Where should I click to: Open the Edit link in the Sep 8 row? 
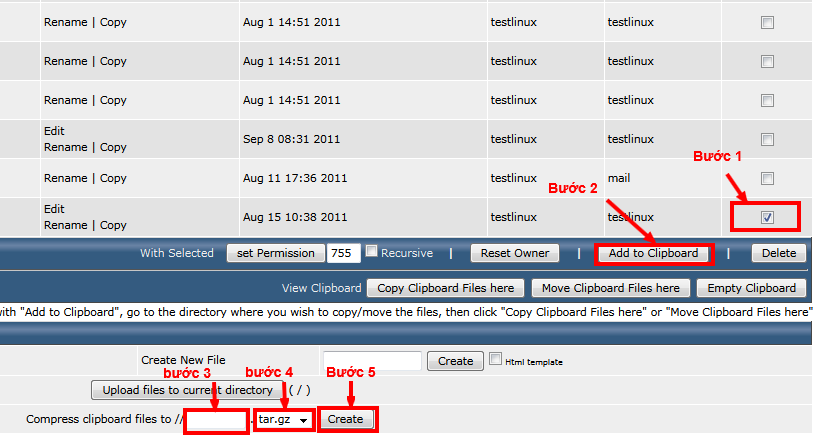click(x=54, y=131)
